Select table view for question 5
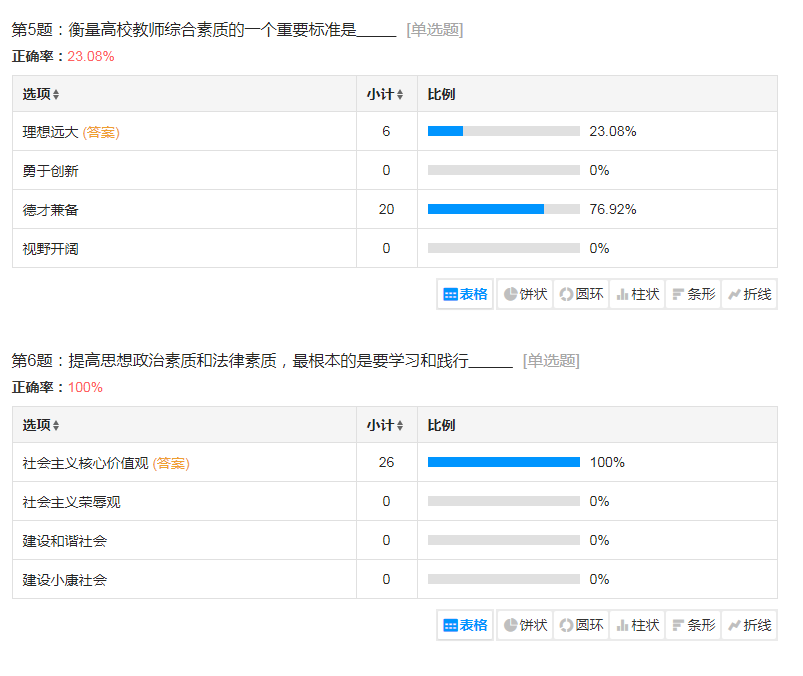This screenshot has height=676, width=803. 466,294
